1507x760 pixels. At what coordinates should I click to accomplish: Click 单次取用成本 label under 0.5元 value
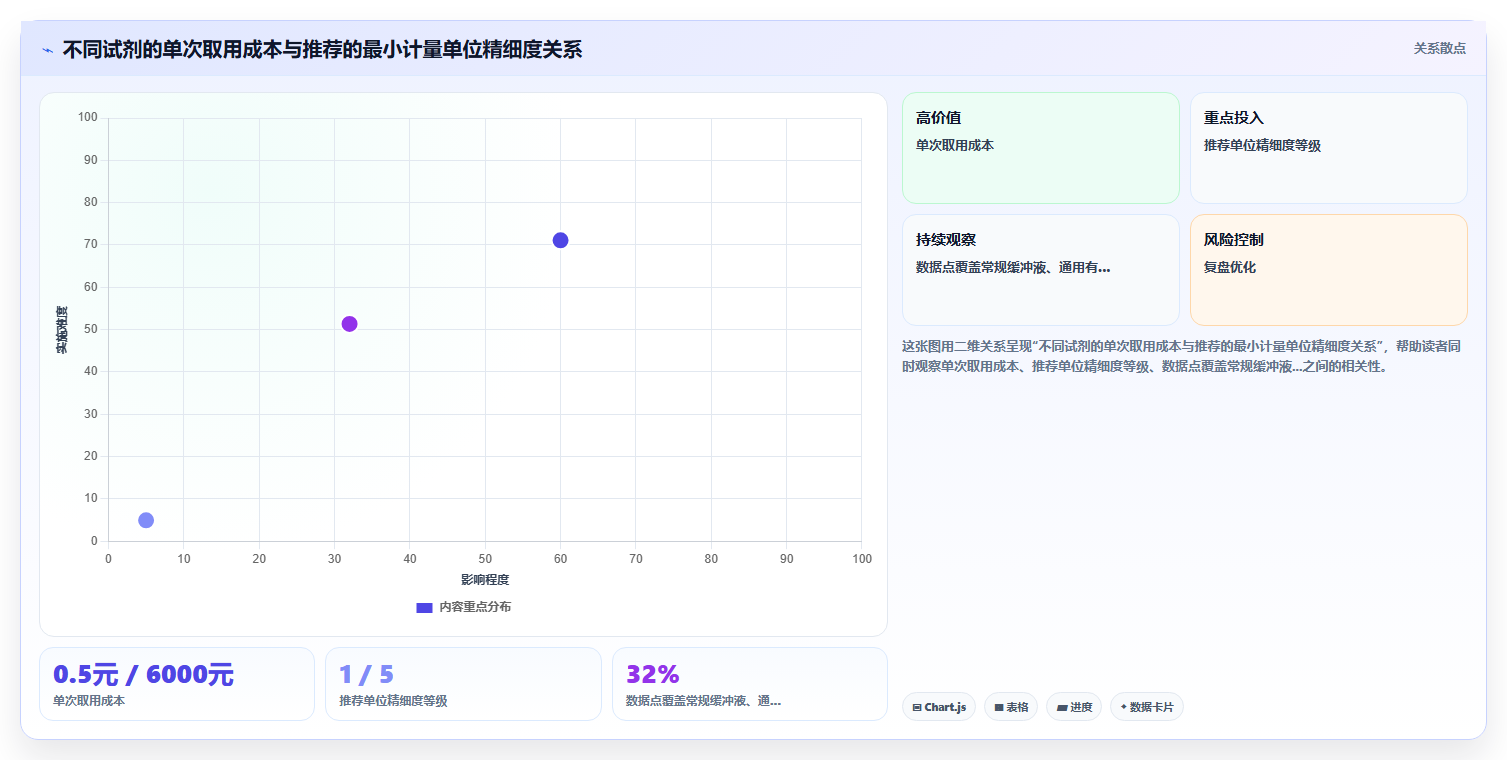point(89,701)
